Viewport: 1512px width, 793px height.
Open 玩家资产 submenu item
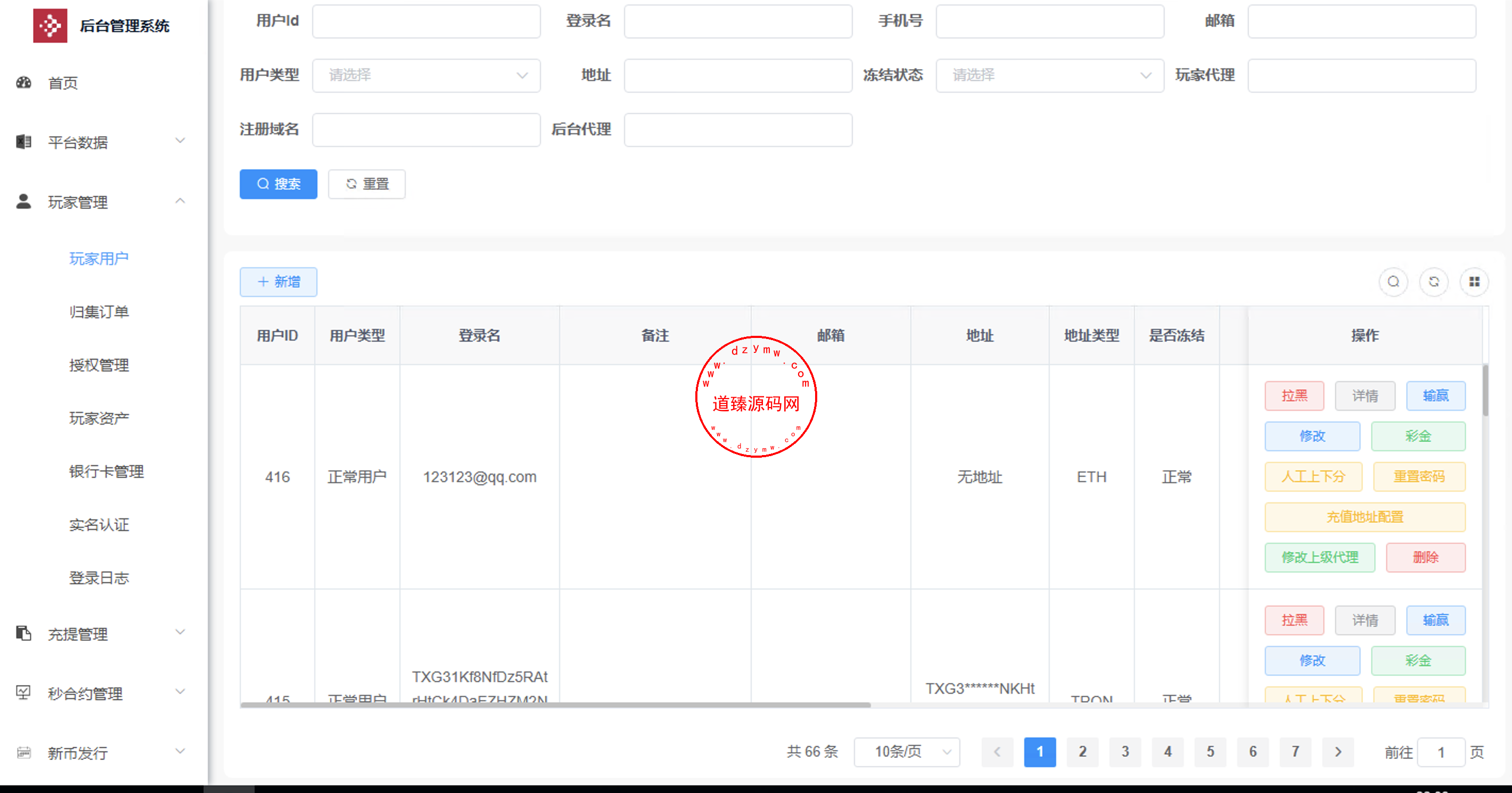click(99, 418)
